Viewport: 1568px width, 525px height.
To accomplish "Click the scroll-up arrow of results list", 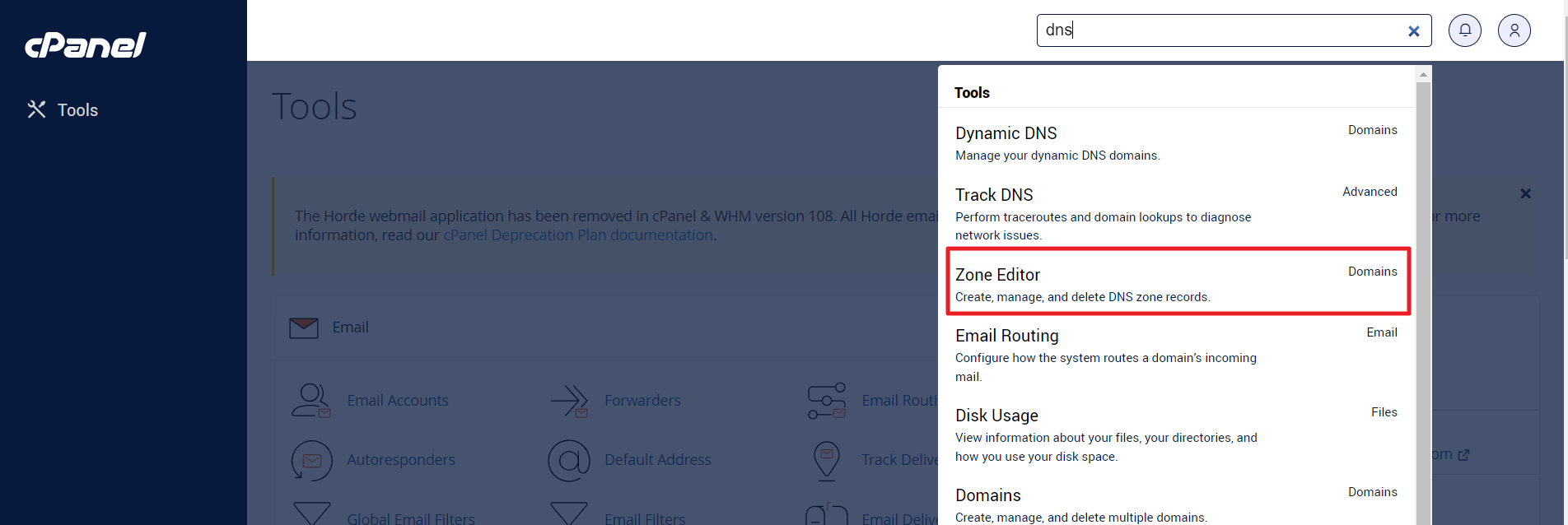I will click(x=1423, y=74).
